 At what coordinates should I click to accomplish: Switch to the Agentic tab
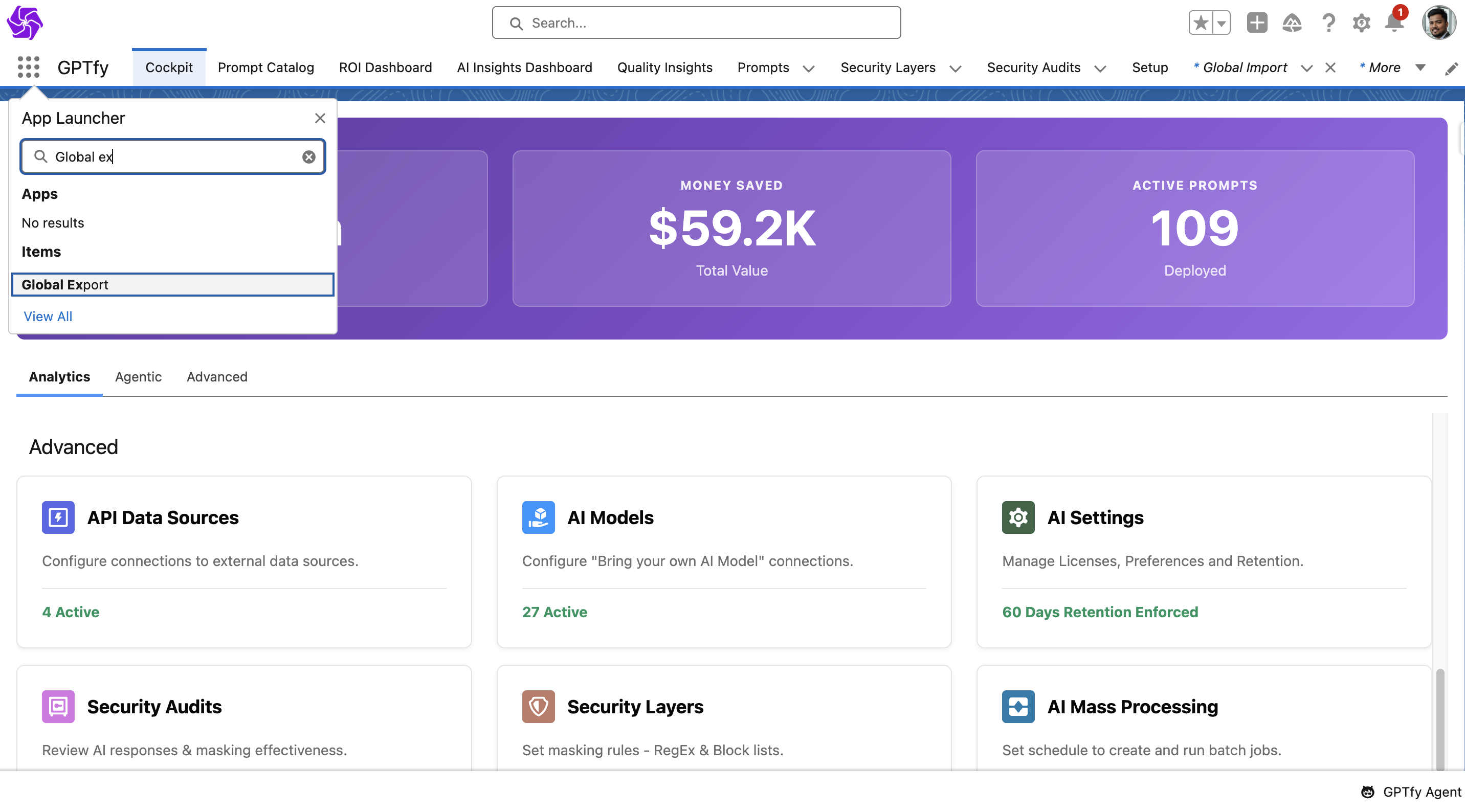click(138, 376)
